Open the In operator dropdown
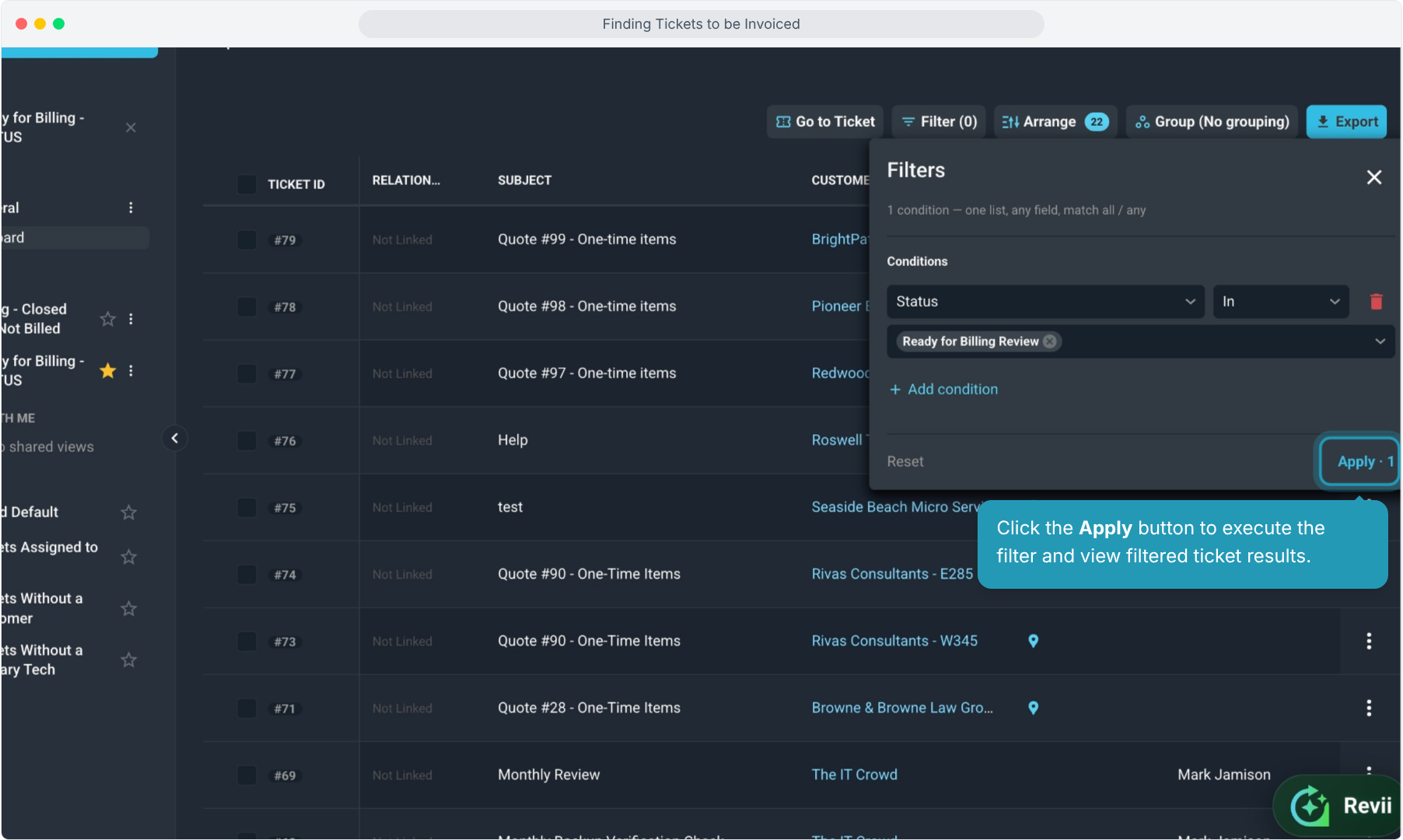Screen dimensions: 1403x840 (1281, 302)
